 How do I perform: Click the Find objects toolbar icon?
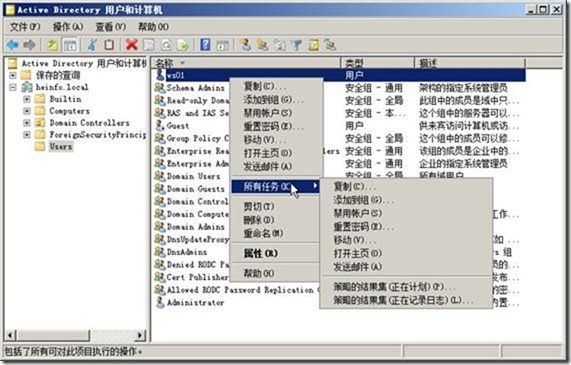click(x=314, y=45)
